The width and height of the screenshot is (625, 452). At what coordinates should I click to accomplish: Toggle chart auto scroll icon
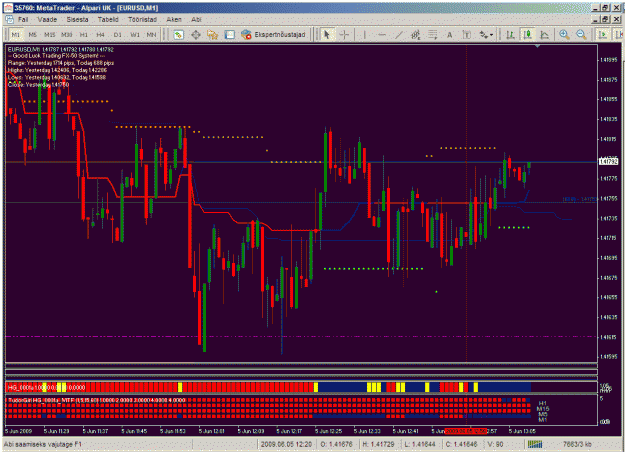[x=603, y=35]
